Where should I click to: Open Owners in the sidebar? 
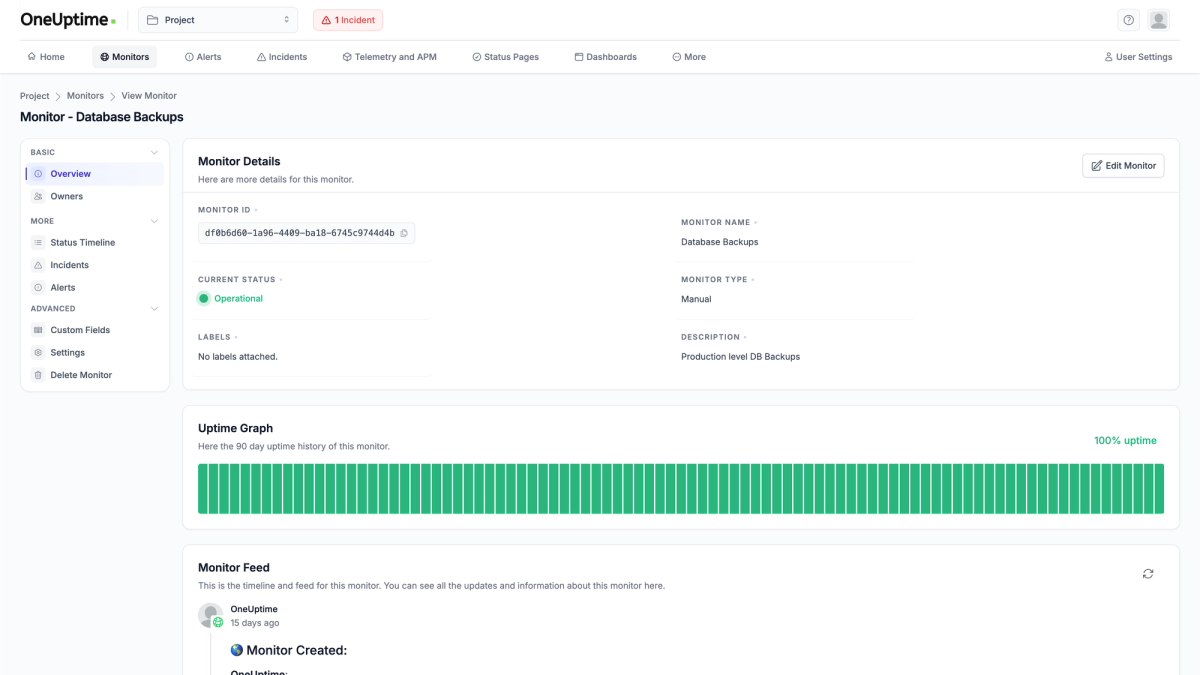tap(95, 196)
